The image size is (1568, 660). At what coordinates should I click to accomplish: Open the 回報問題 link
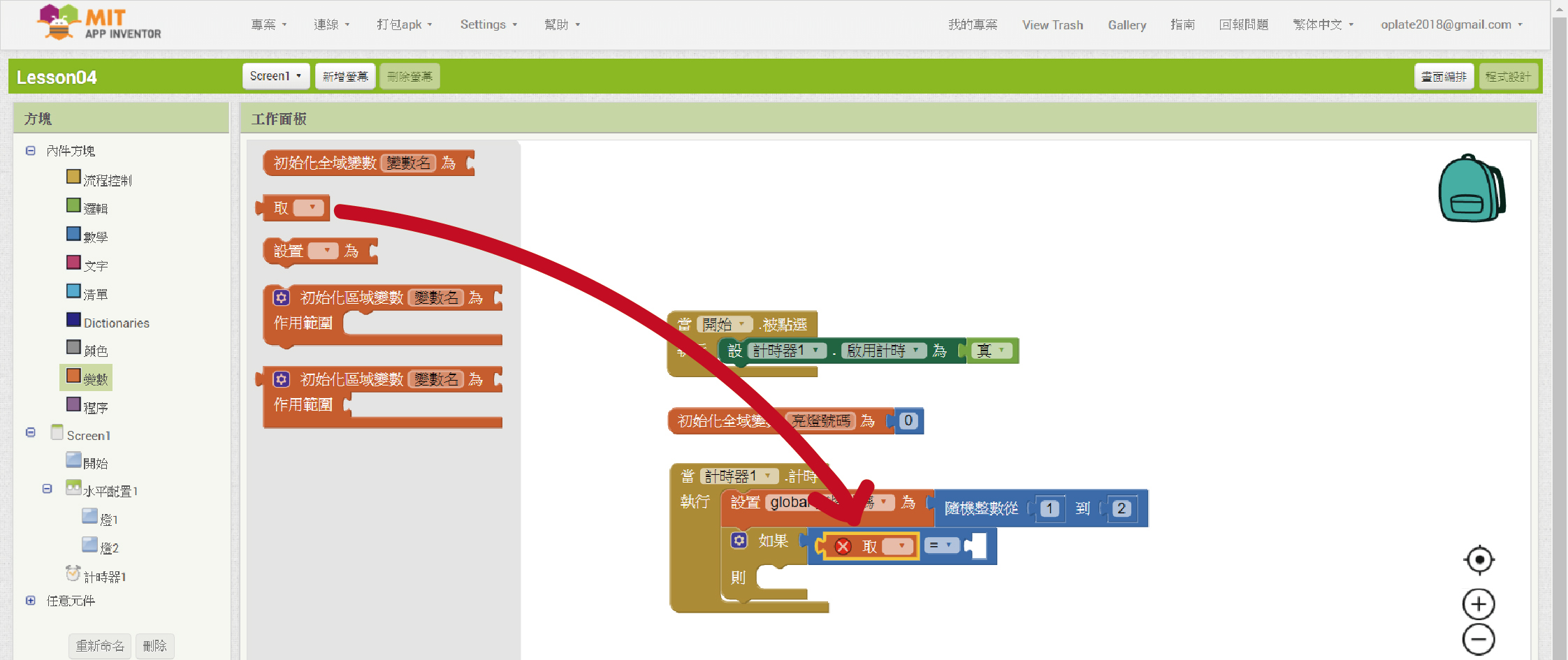click(x=1244, y=24)
